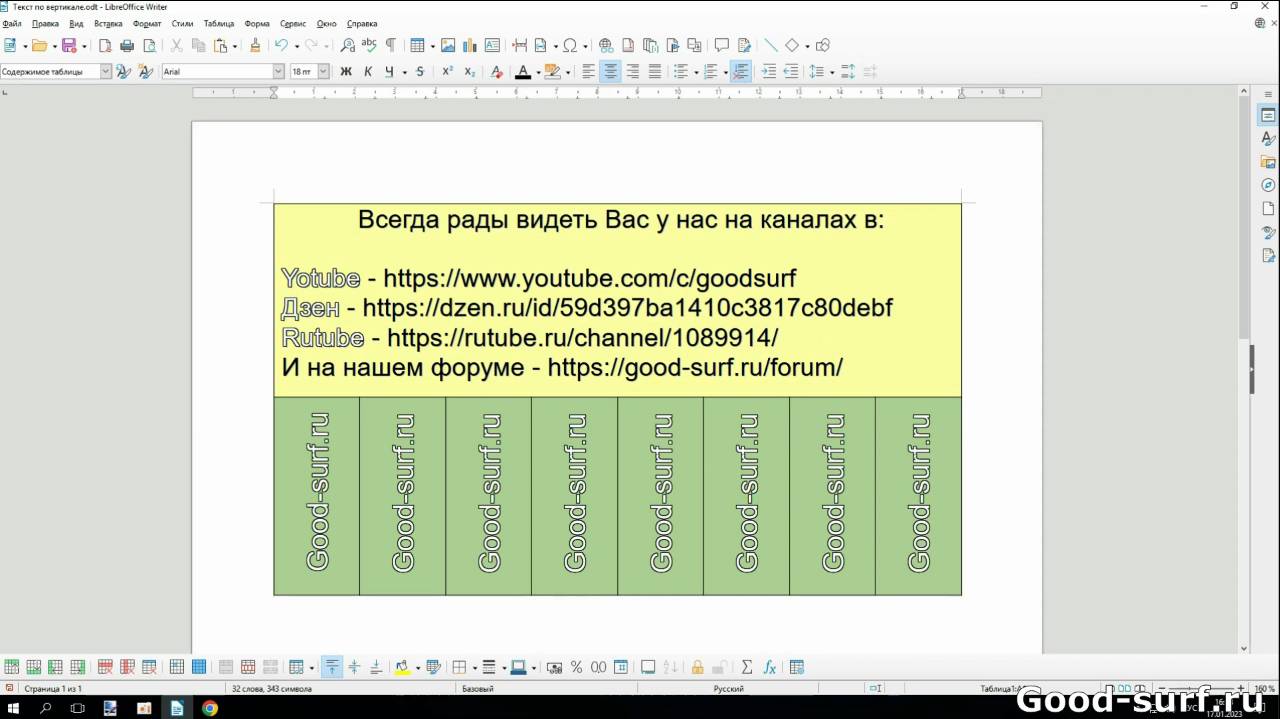The height and width of the screenshot is (719, 1280).
Task: Expand the table borders dropdown arrow
Action: [x=474, y=668]
